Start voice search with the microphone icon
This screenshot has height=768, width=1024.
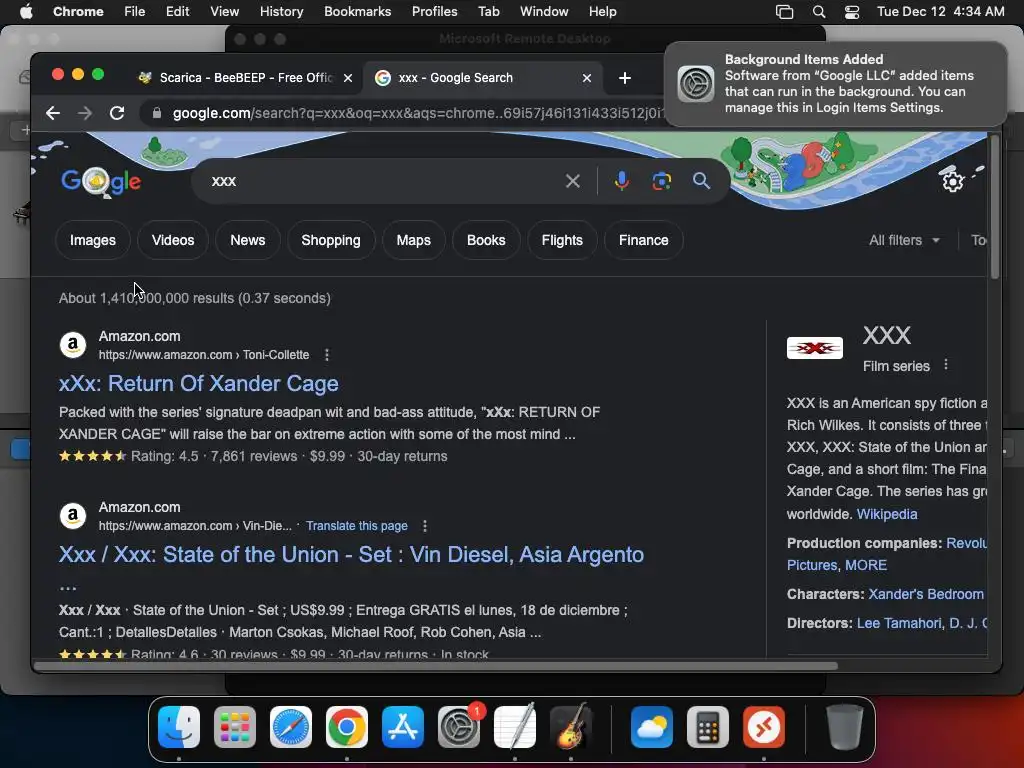[x=622, y=181]
